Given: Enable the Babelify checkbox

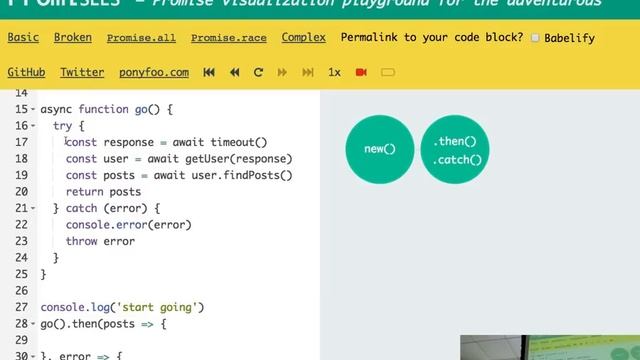Looking at the screenshot, I should coord(535,38).
